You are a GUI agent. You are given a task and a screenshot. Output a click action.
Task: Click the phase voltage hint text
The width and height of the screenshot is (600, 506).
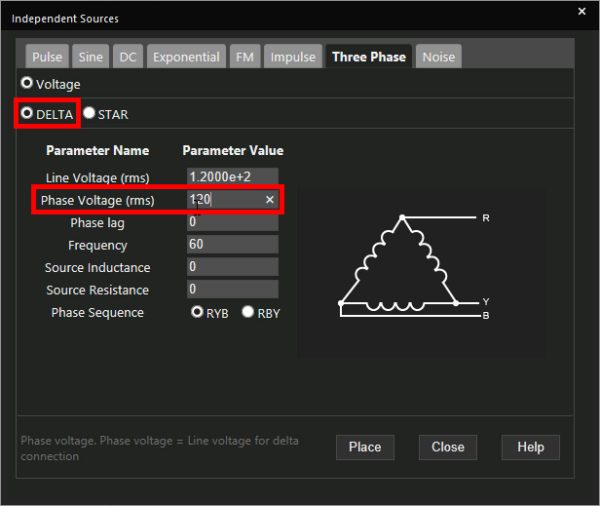click(160, 448)
